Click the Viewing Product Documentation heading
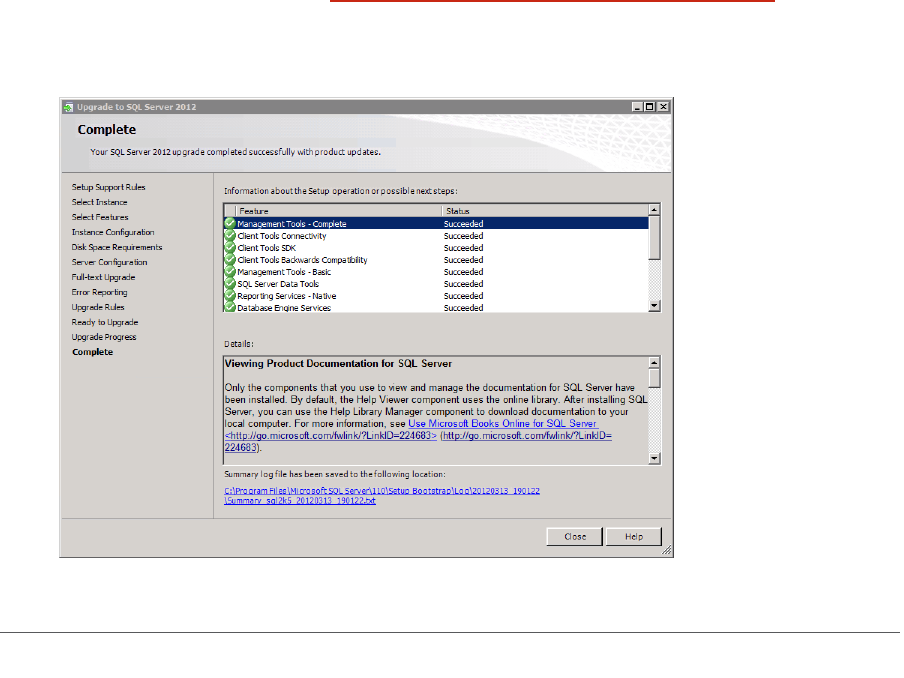Image resolution: width=904 pixels, height=678 pixels. point(338,364)
